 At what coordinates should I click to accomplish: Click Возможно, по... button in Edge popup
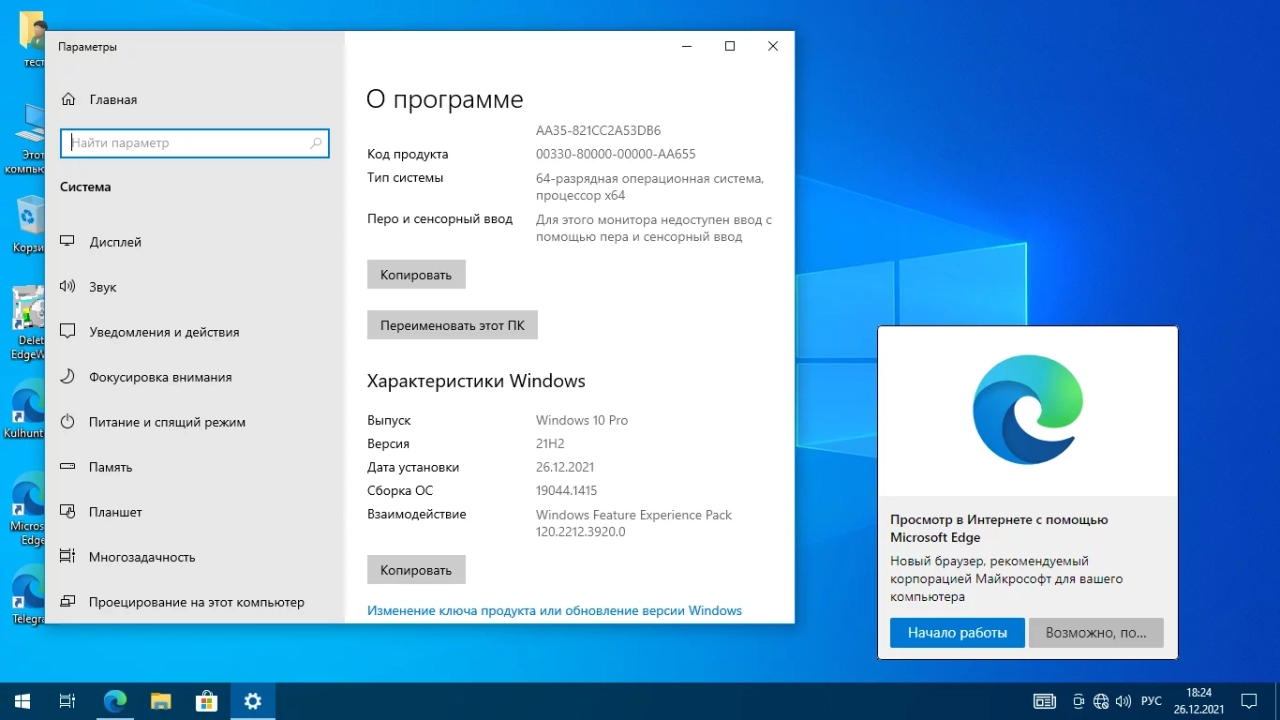pos(1096,633)
